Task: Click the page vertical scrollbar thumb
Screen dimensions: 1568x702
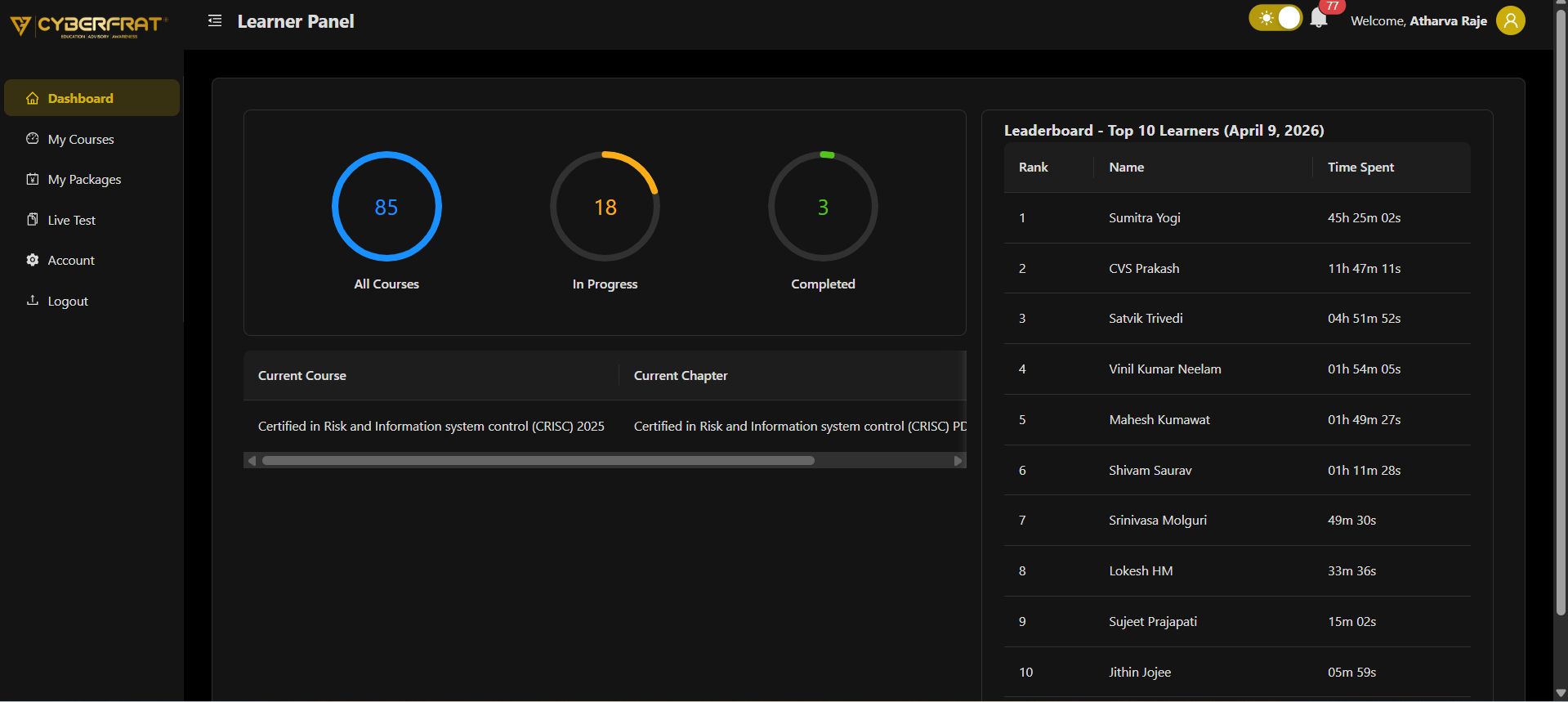Action: pyautogui.click(x=1561, y=313)
